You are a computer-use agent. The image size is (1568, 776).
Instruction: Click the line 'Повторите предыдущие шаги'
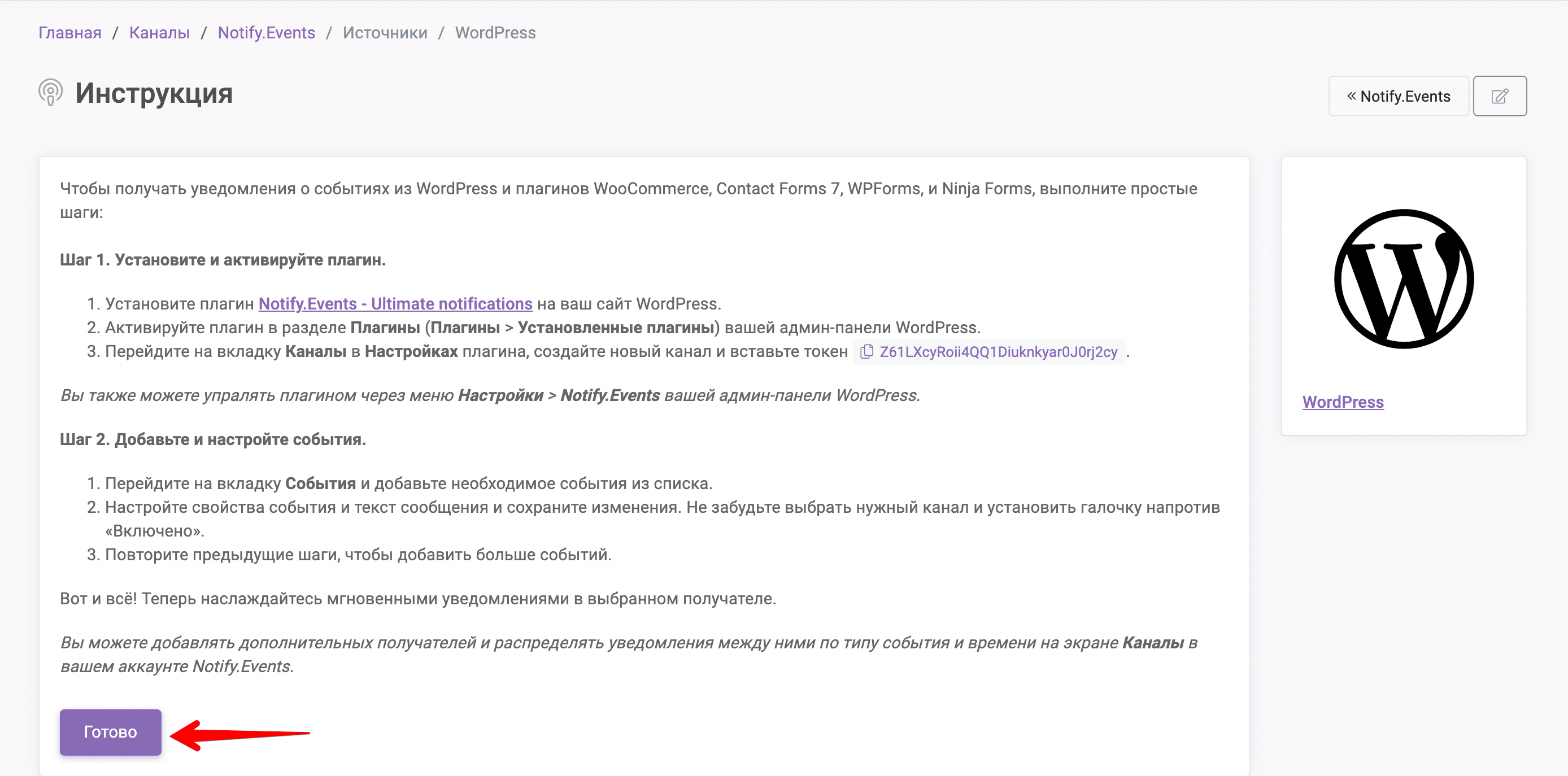[358, 555]
